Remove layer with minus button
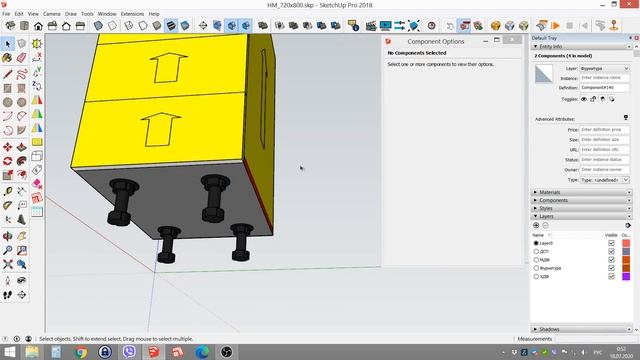Image resolution: width=640 pixels, height=360 pixels. click(545, 225)
